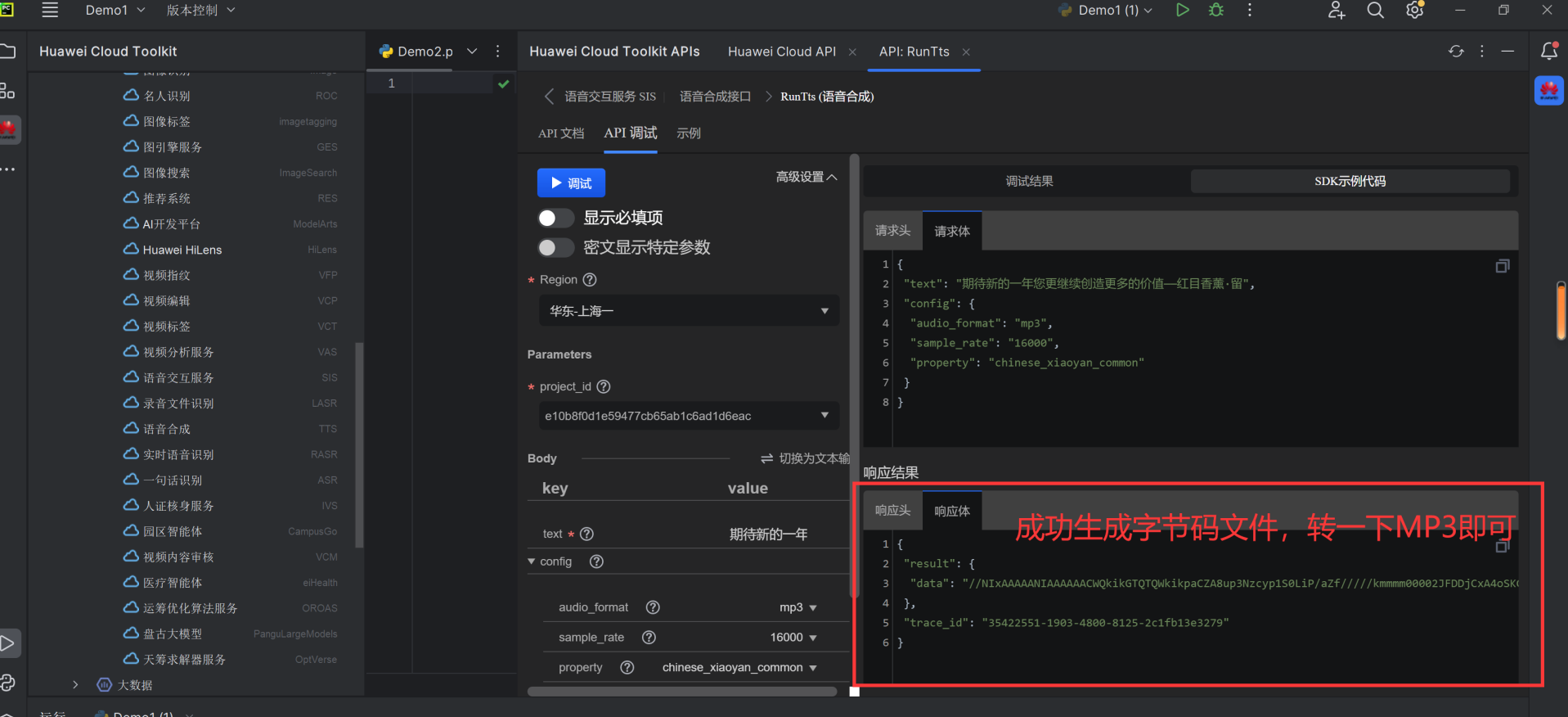Open Structure tool window icon
Screen dimensions: 1568x717
point(7,90)
